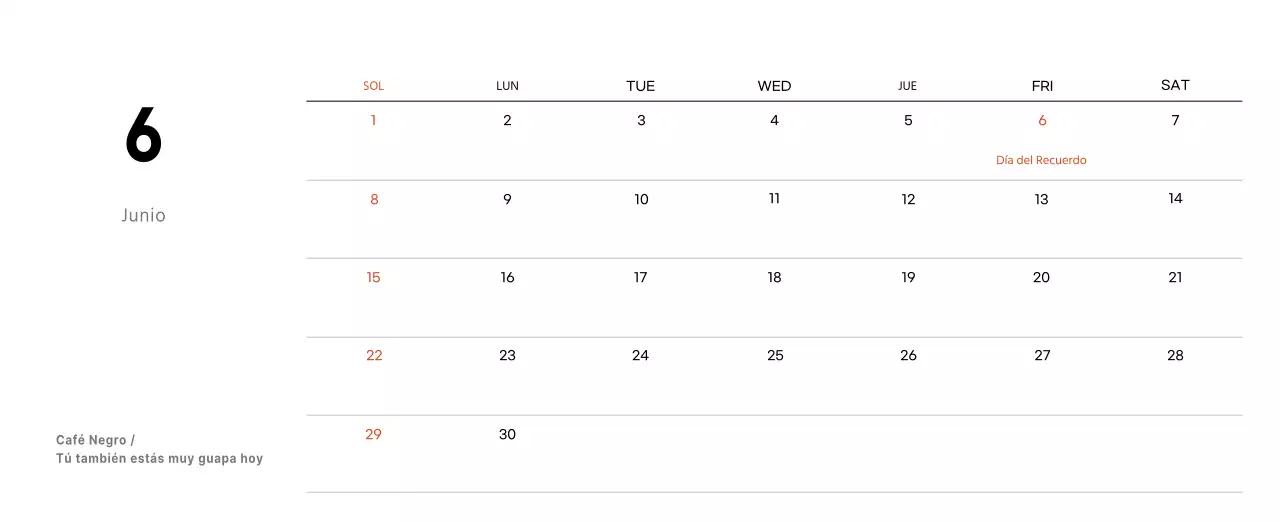Viewport: 1280px width, 522px height.
Task: Select red Sunday date 29
Action: 373,434
